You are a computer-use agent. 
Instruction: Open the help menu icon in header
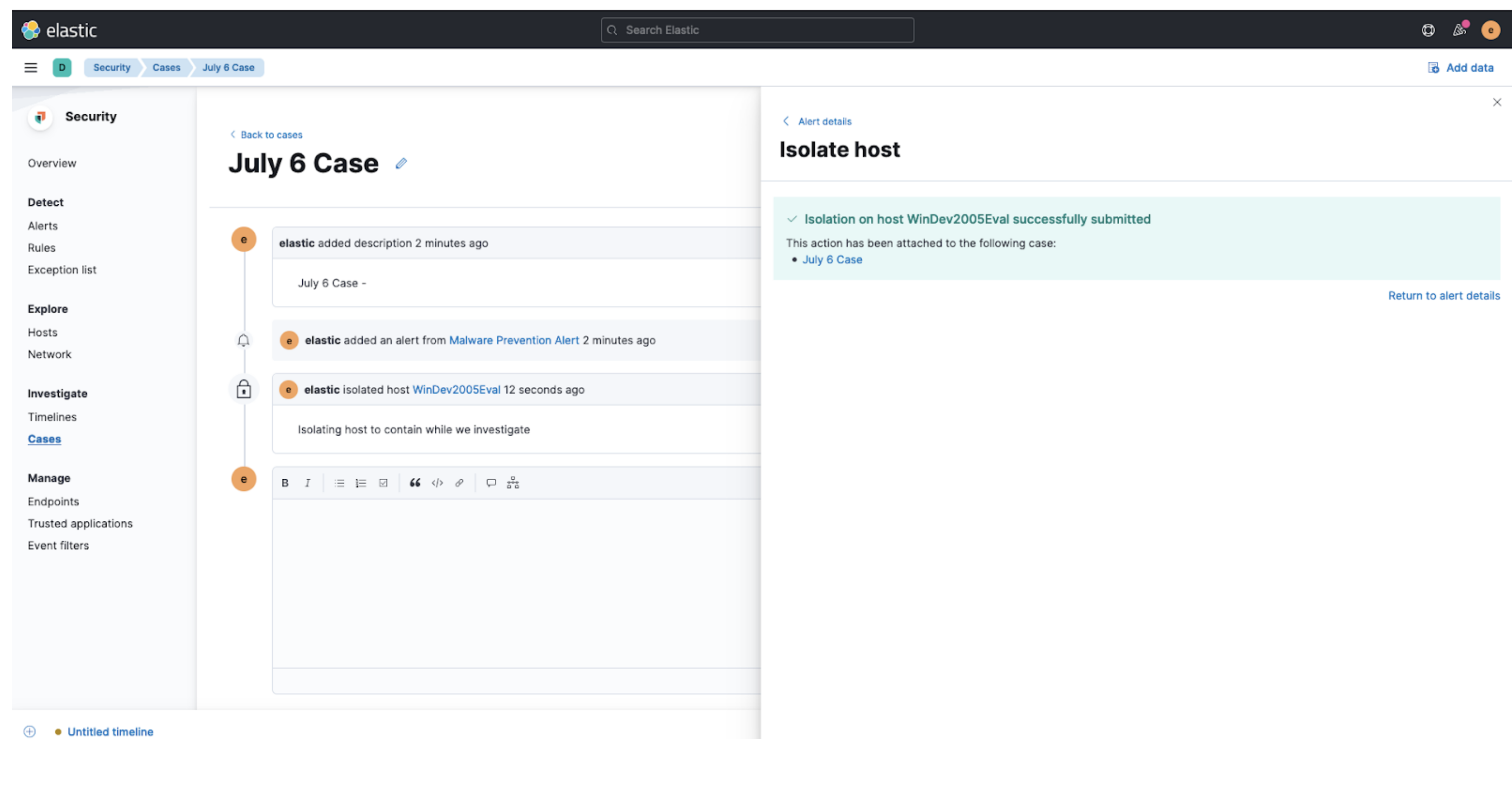[x=1428, y=30]
